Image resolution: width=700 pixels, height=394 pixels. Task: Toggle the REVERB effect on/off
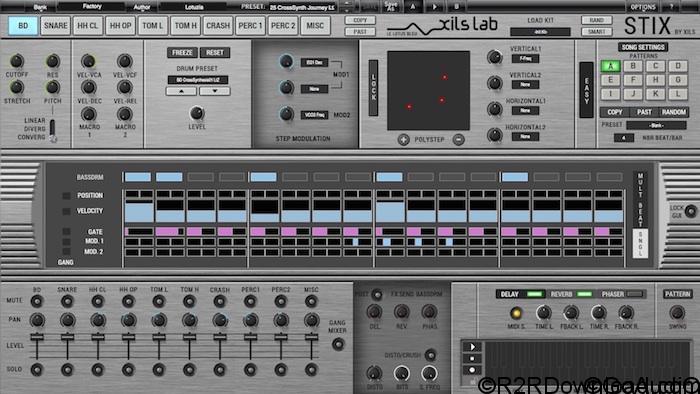click(x=584, y=294)
